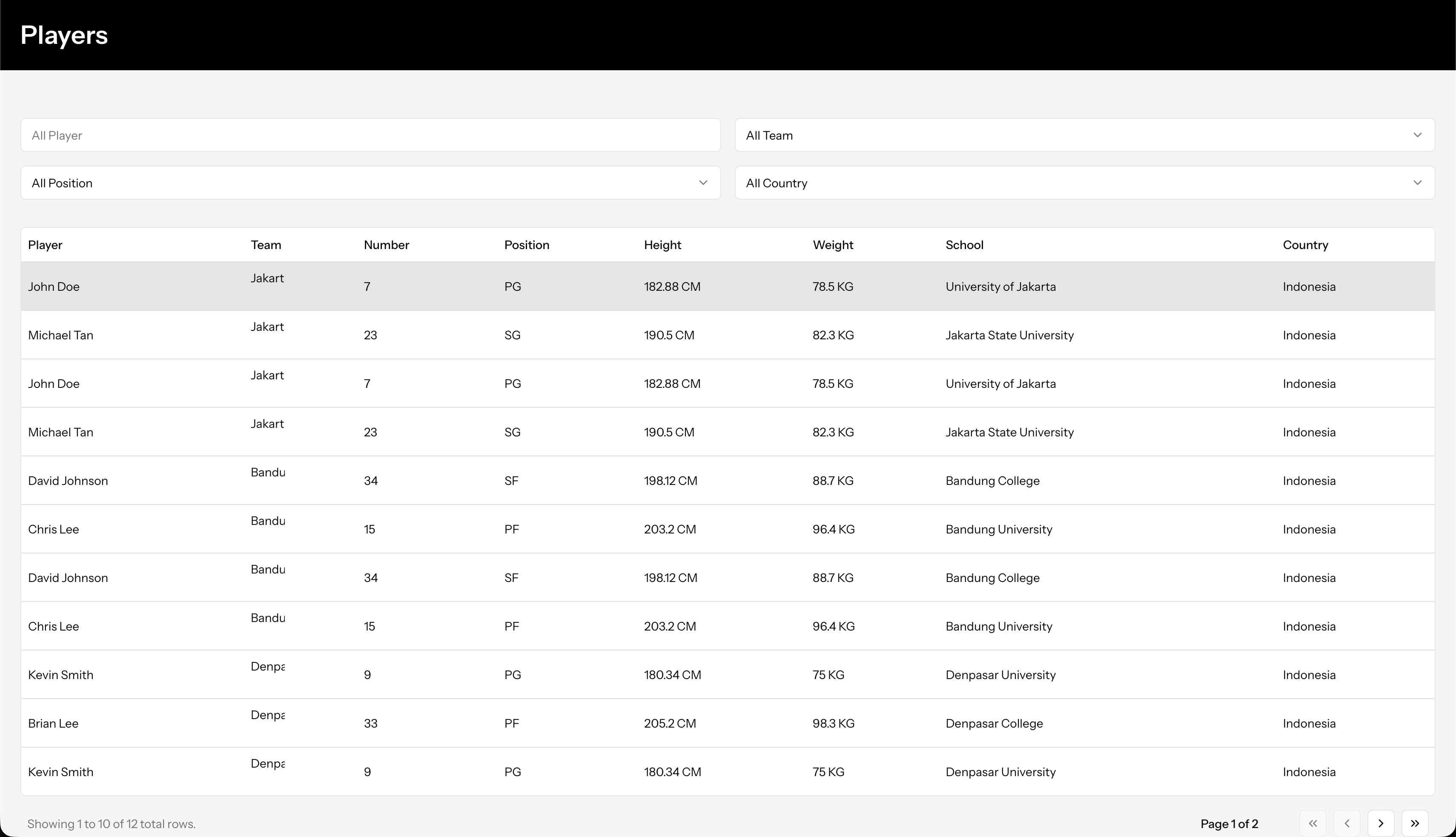
Task: Jump to the last page arrow
Action: [x=1415, y=823]
